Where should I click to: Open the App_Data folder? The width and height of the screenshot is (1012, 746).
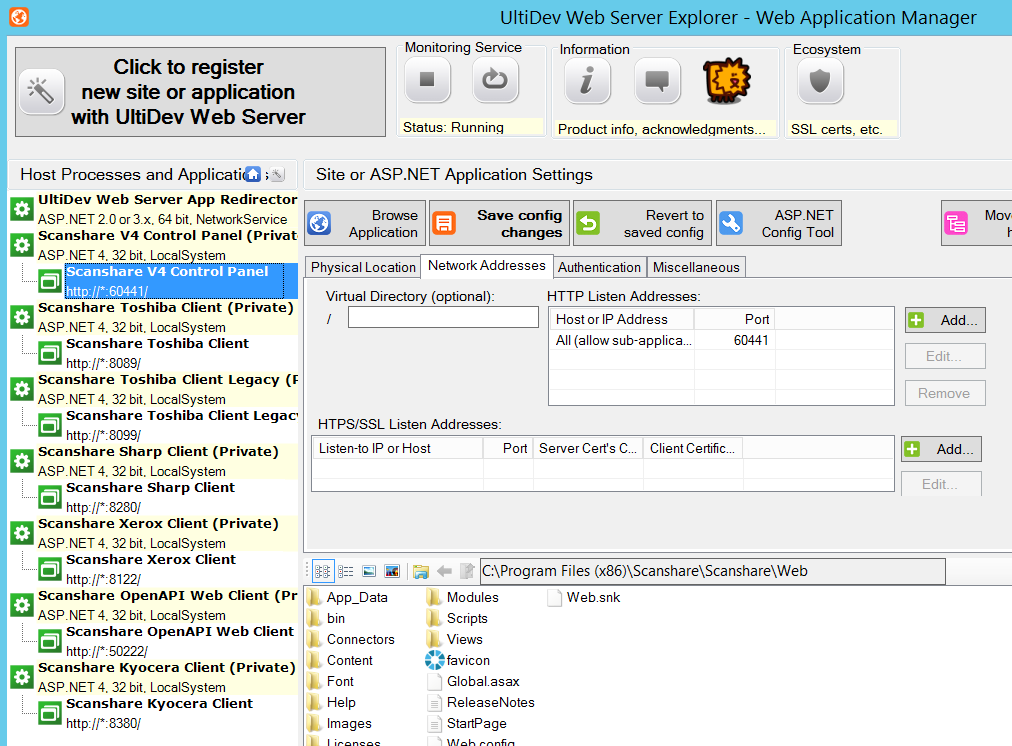point(348,598)
